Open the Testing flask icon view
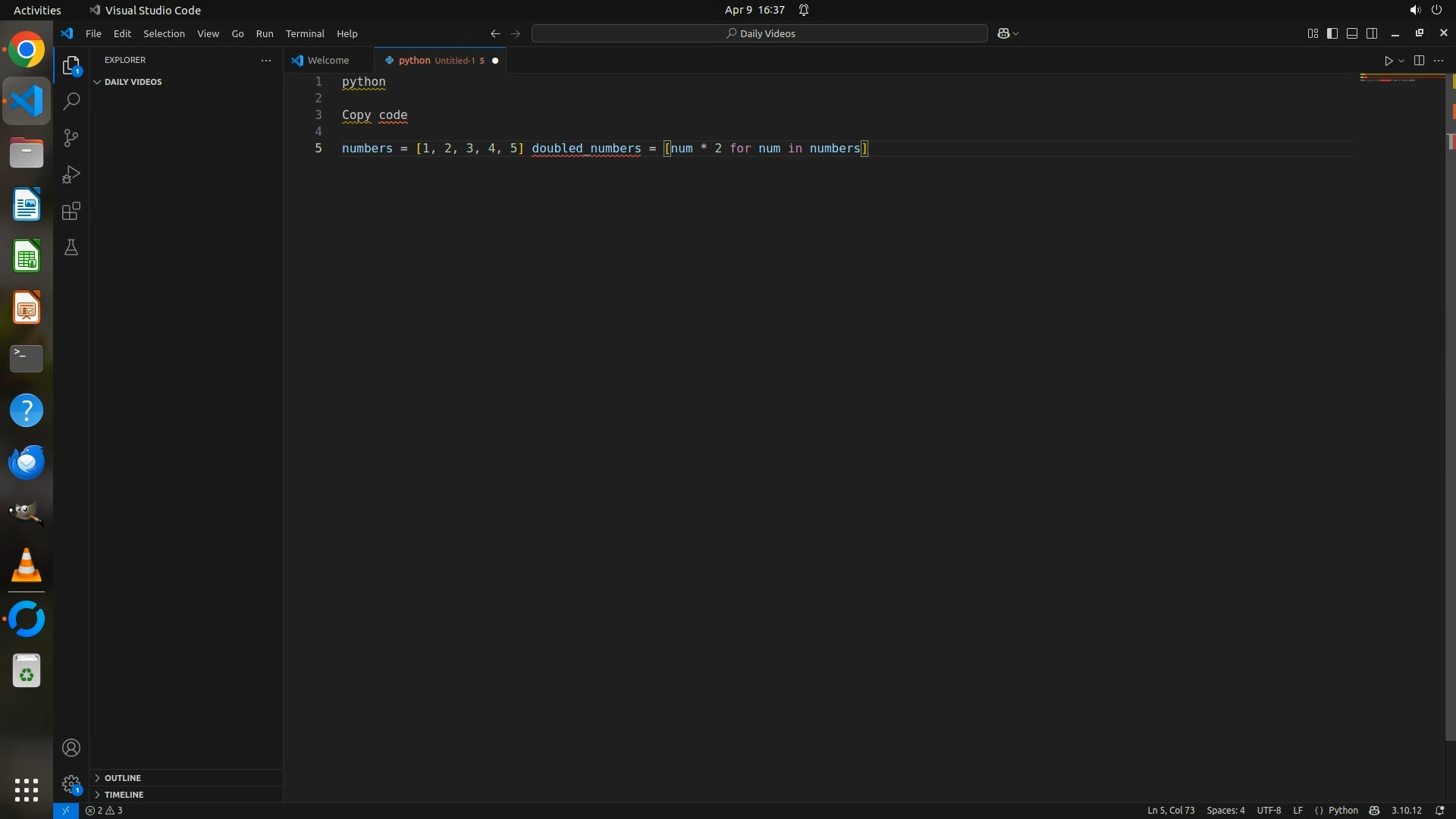The height and width of the screenshot is (819, 1456). [71, 248]
